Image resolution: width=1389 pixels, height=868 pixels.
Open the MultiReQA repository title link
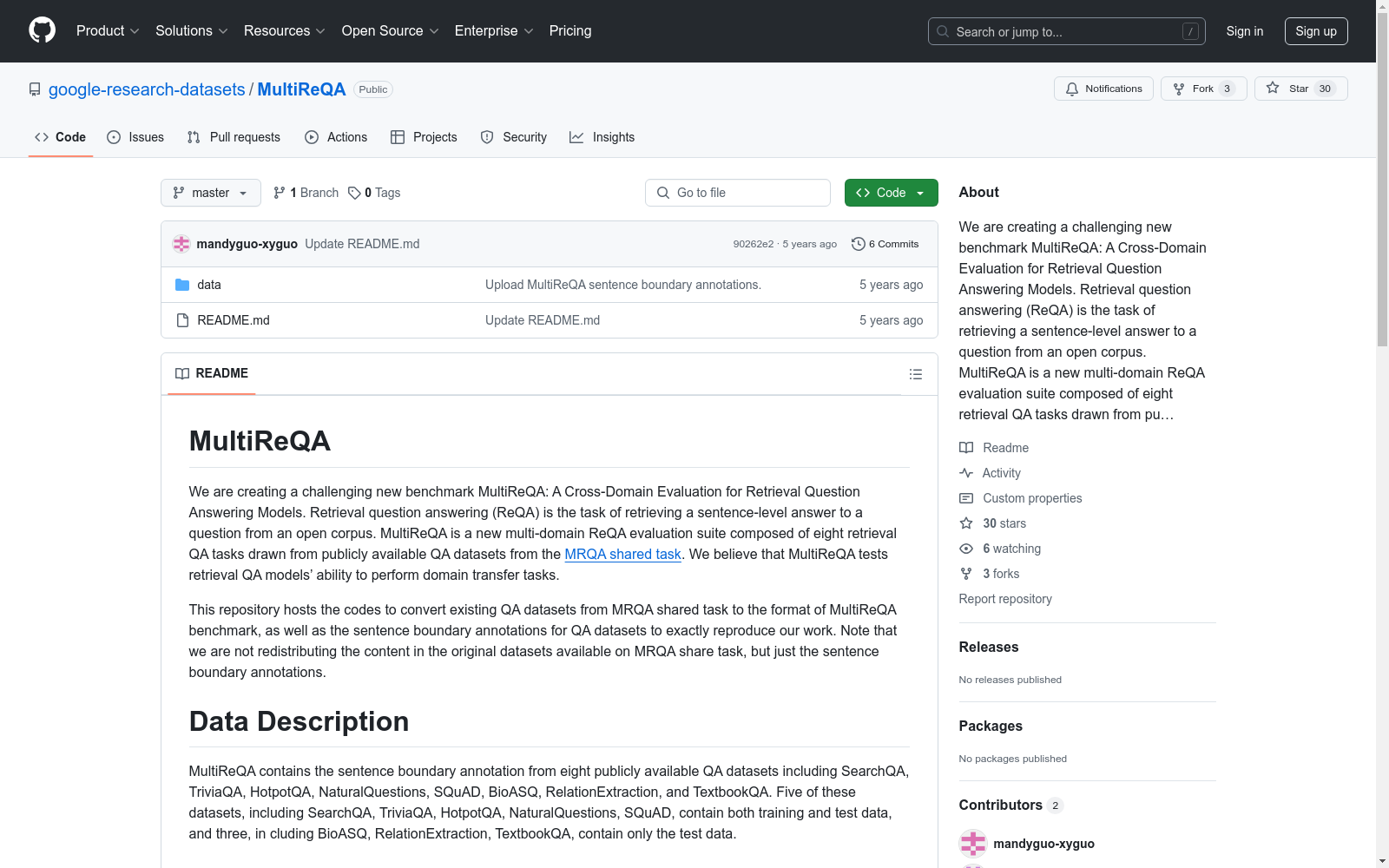coord(301,89)
